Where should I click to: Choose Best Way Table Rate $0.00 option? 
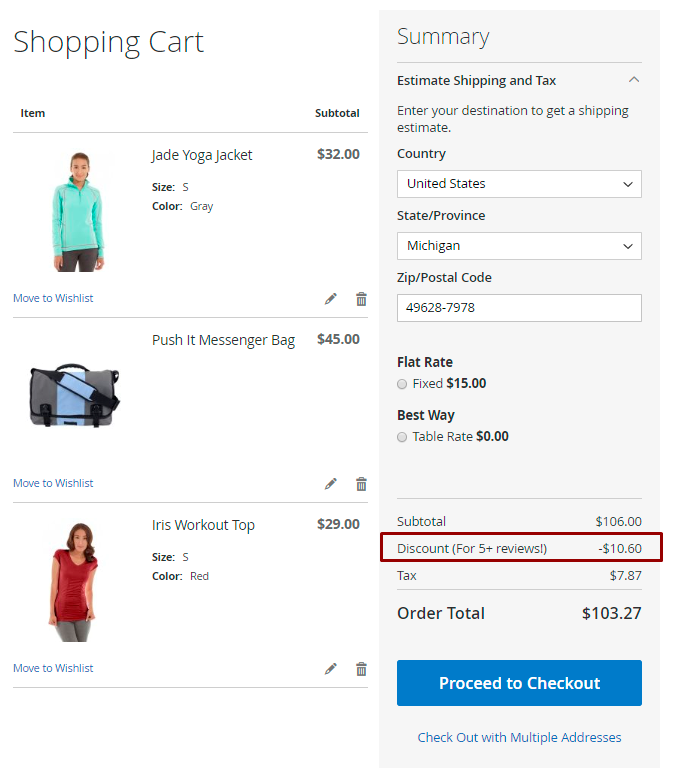(x=402, y=437)
